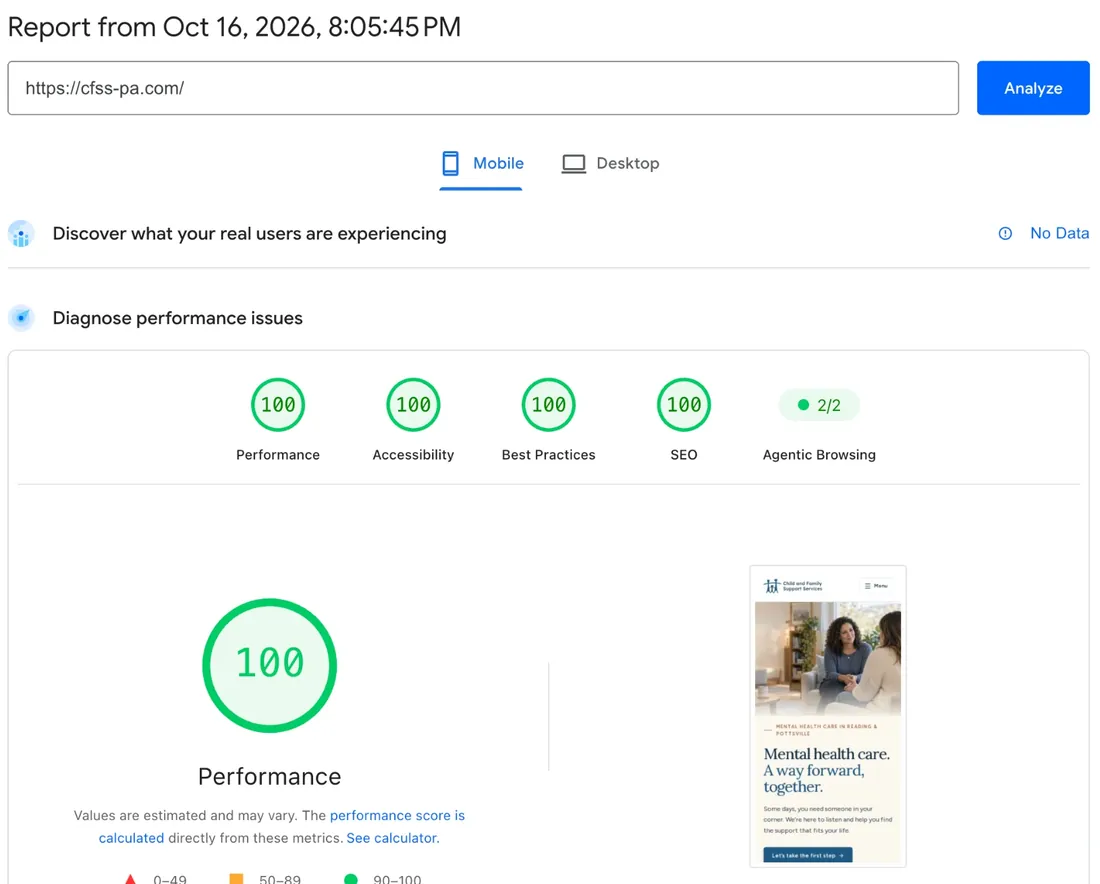1100x884 pixels.
Task: Select the Accessibility 100 score gauge
Action: coord(413,405)
